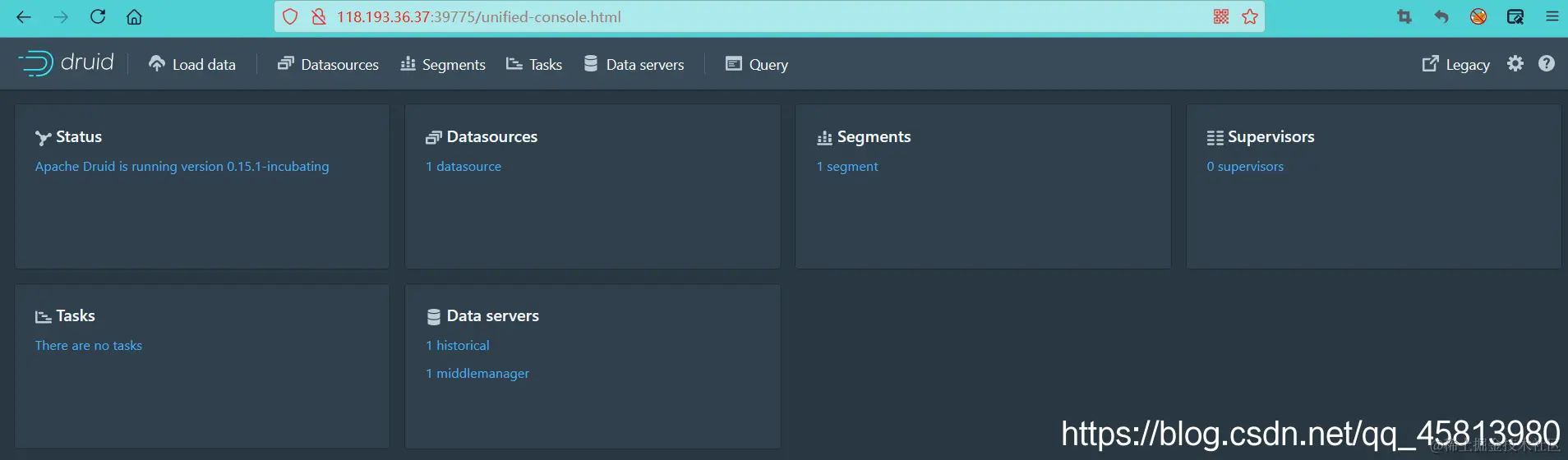This screenshot has height=460, width=1568.
Task: Go to the Datasources tab in navbar
Action: pyautogui.click(x=328, y=64)
